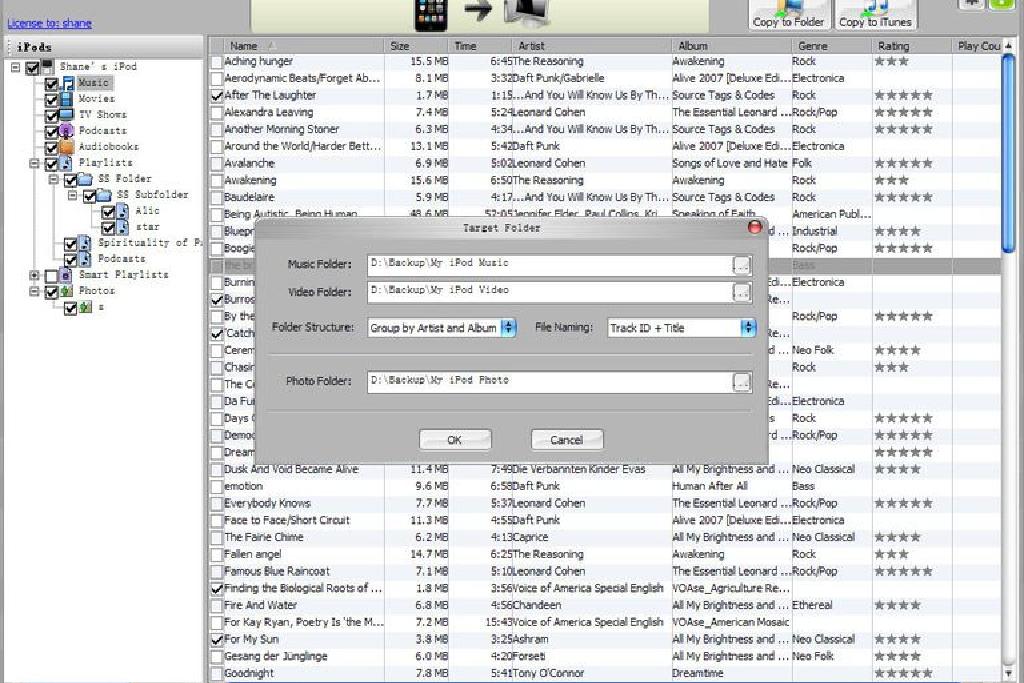Click the Copy to Folder button
This screenshot has height=683, width=1024.
[x=788, y=14]
